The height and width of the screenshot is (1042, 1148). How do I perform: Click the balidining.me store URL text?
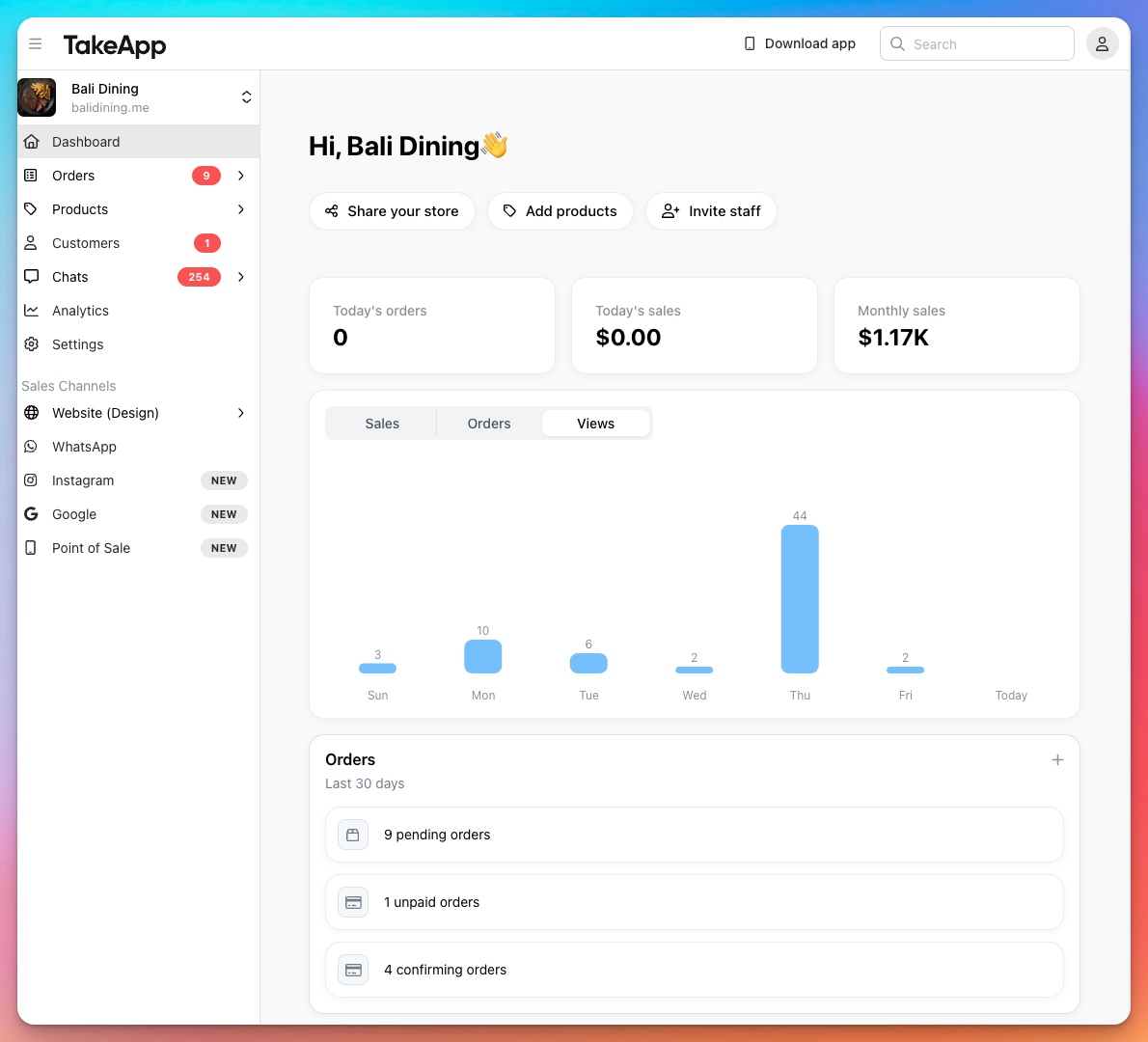[111, 108]
